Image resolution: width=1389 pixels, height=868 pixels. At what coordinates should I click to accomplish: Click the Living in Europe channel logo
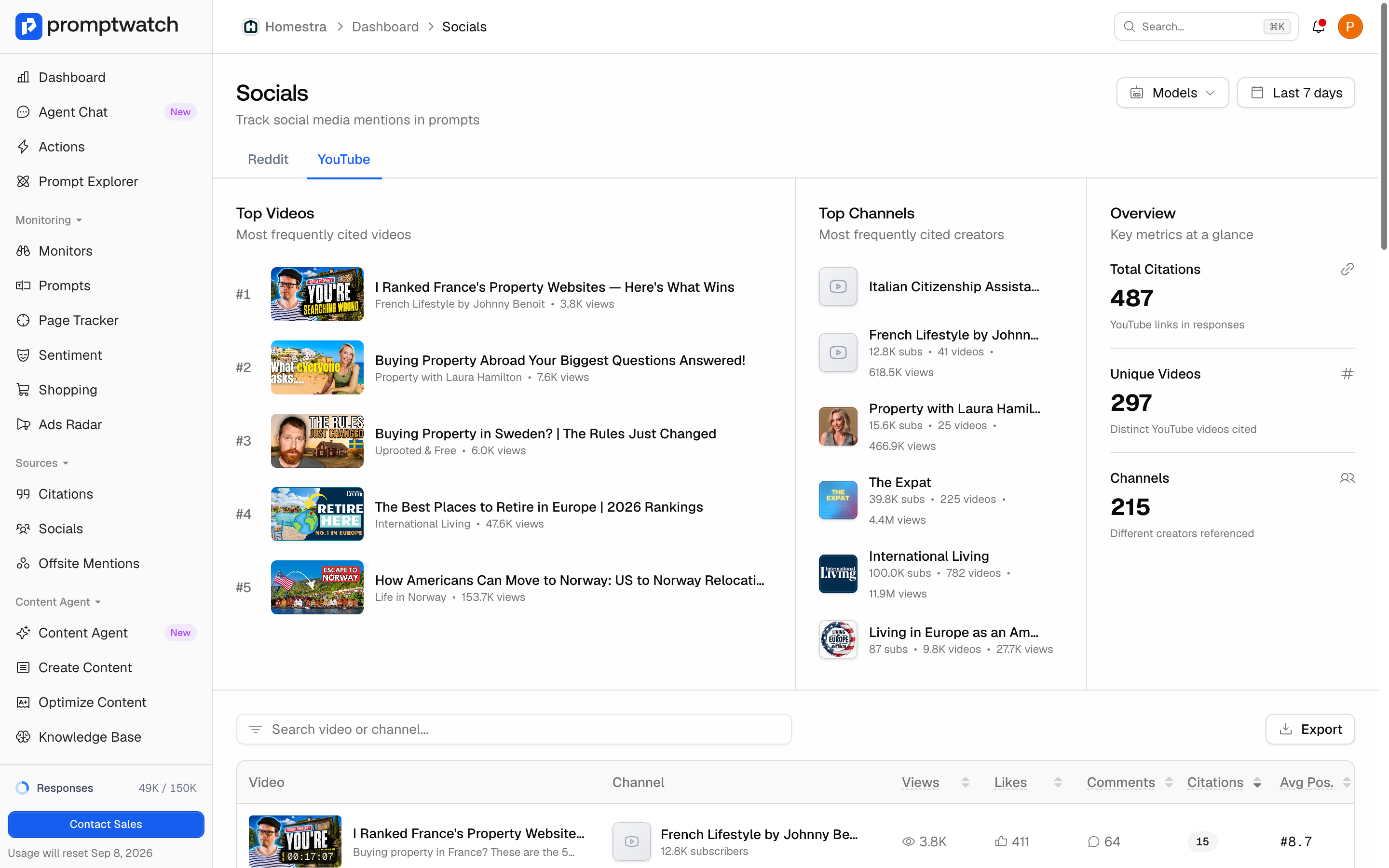click(x=838, y=639)
